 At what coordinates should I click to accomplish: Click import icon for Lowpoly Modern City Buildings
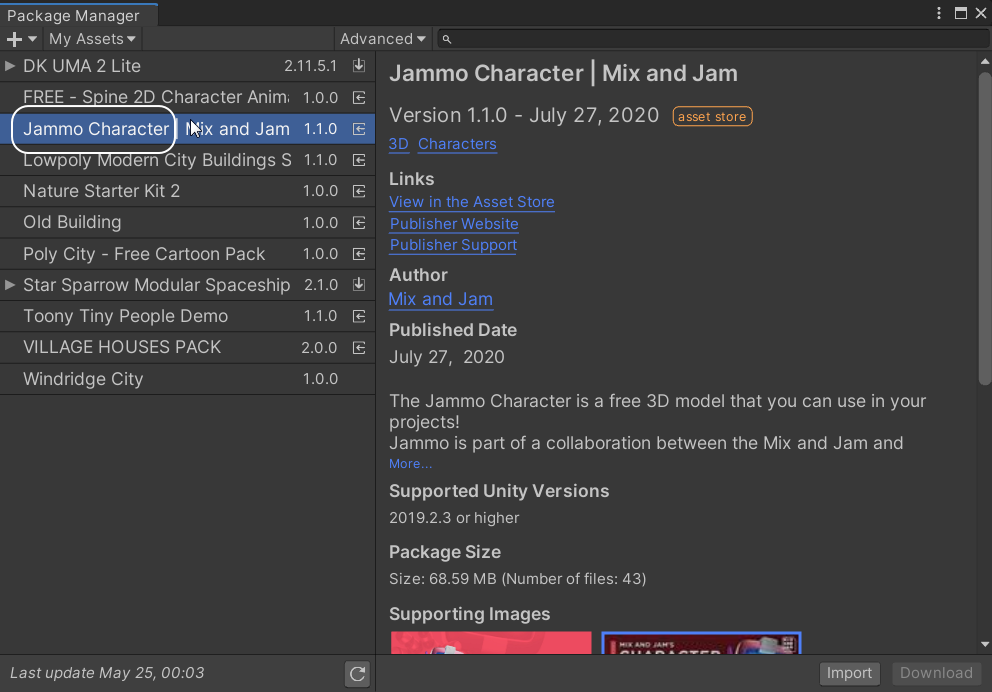359,160
